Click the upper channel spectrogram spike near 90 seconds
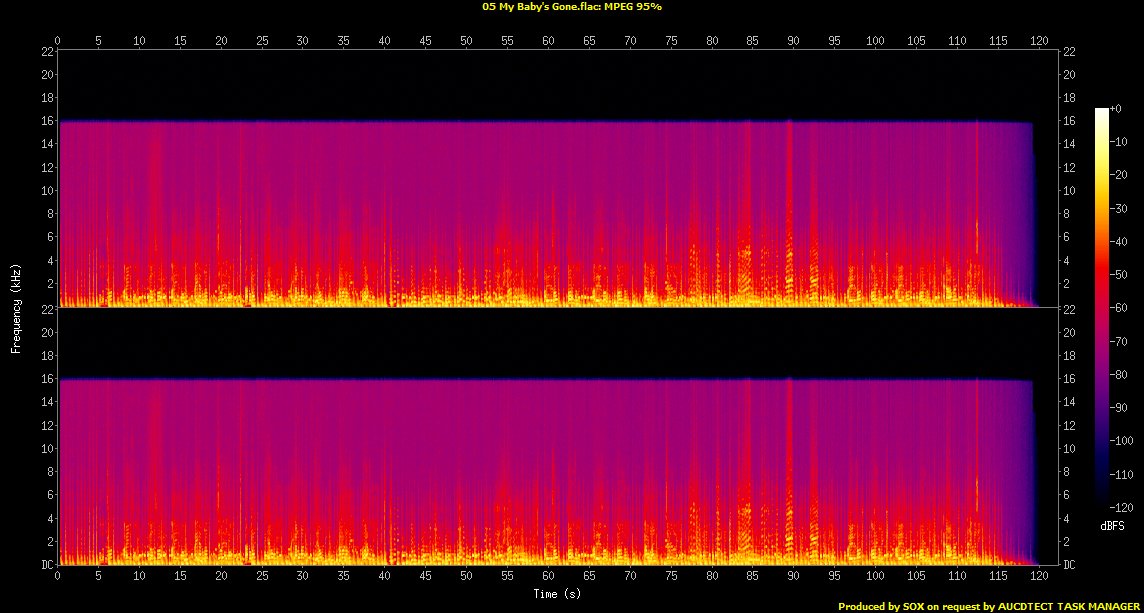The height and width of the screenshot is (613, 1144). tap(790, 200)
